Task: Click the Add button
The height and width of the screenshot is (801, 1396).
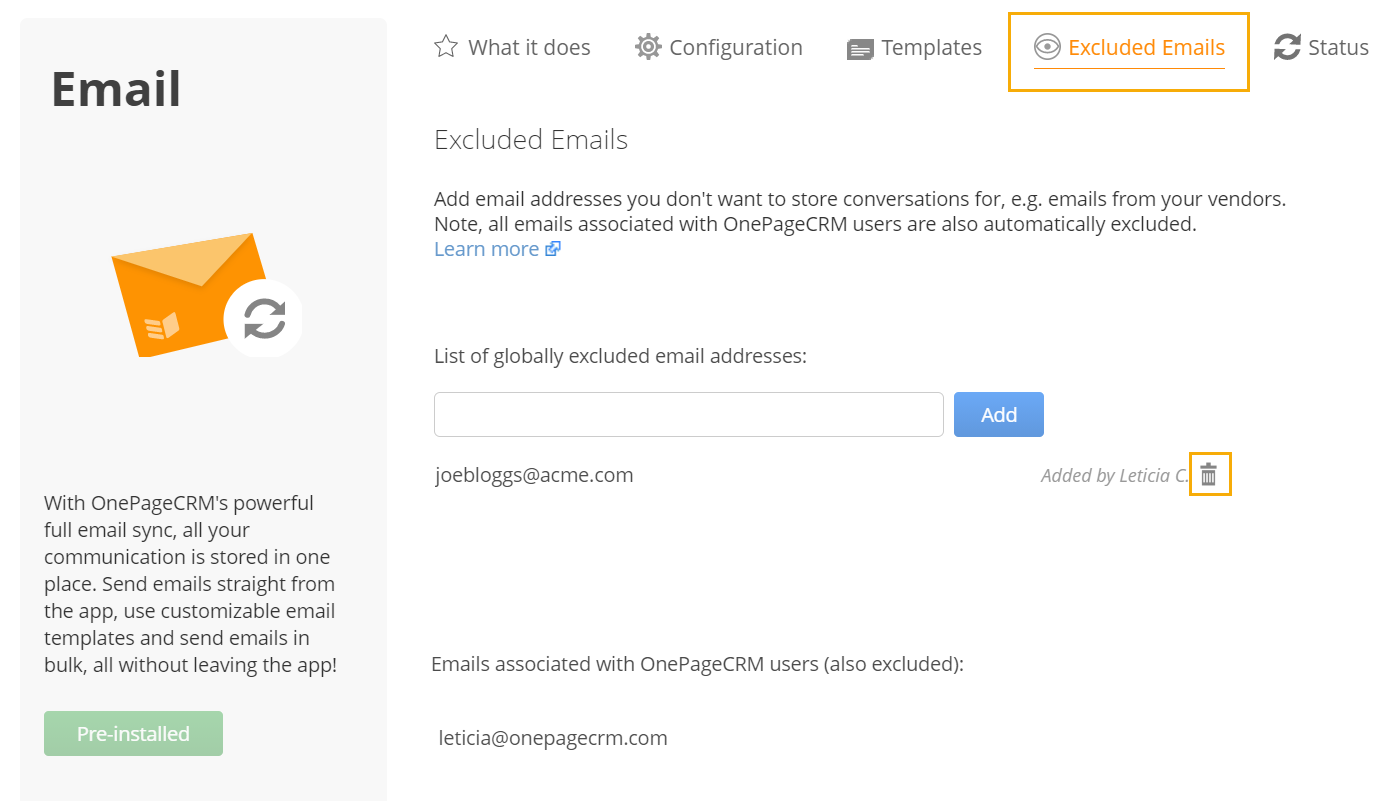Action: pos(999,414)
